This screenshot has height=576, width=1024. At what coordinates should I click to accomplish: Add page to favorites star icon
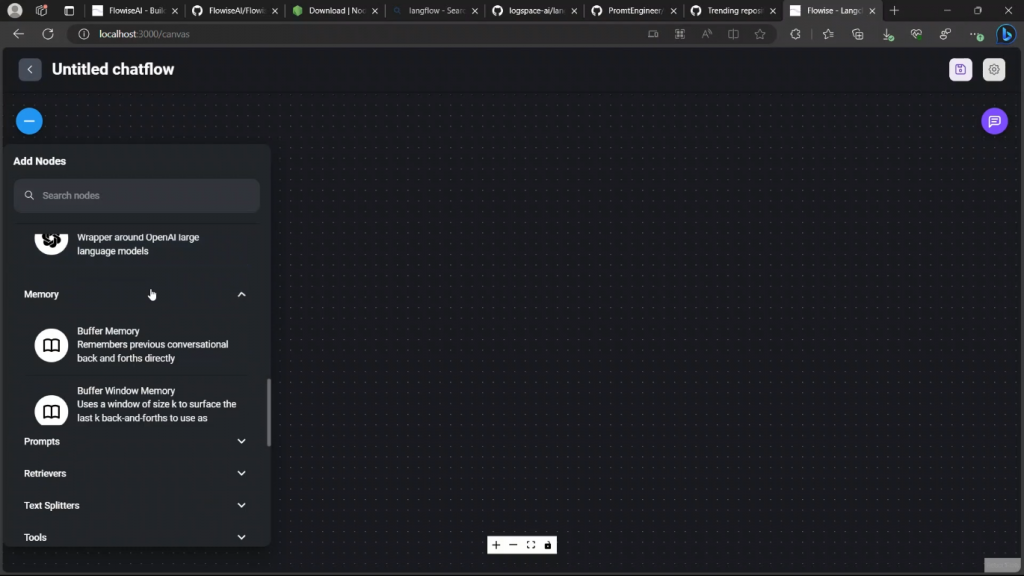[x=760, y=34]
